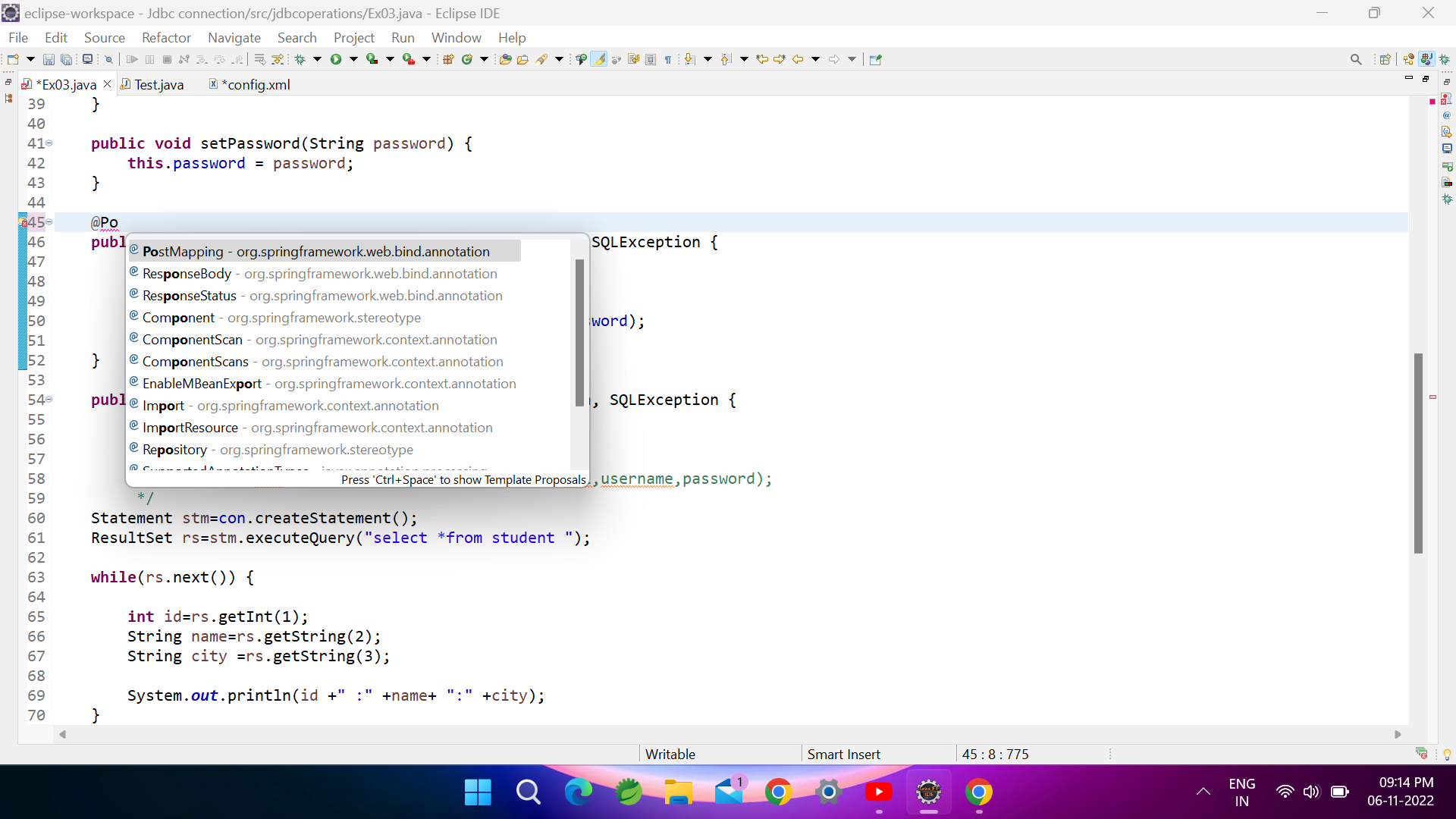Click the Search toolbar icon
Screen dimensions: 1456x819
(x=1356, y=59)
